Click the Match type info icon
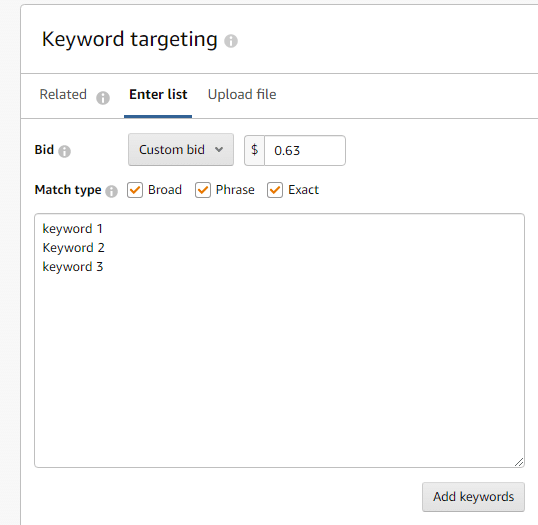The height and width of the screenshot is (525, 538). (x=112, y=191)
